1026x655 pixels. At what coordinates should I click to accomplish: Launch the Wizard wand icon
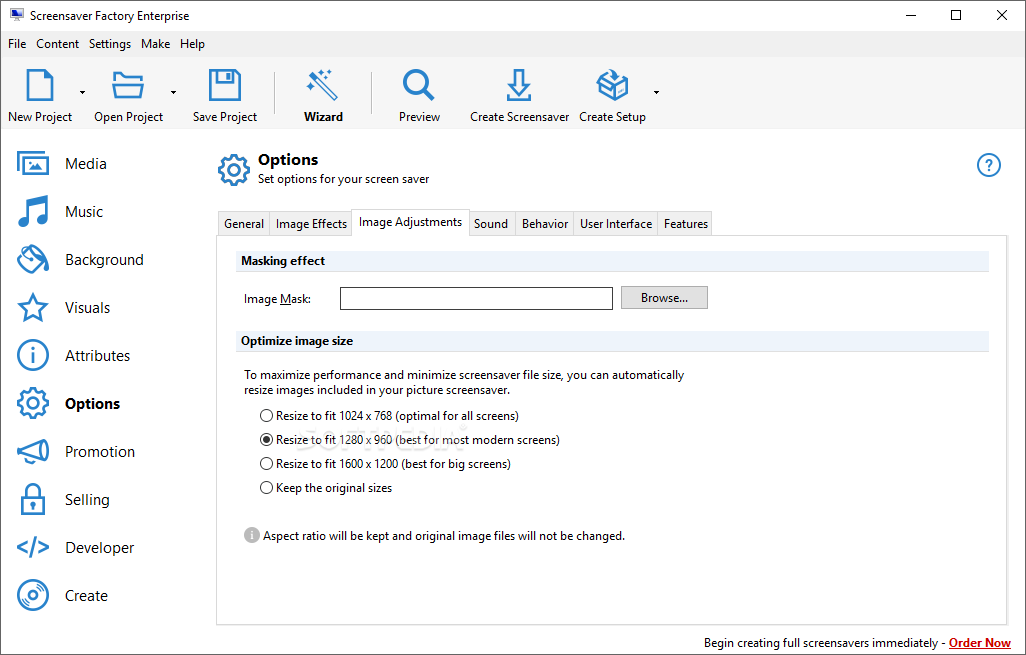[x=323, y=85]
